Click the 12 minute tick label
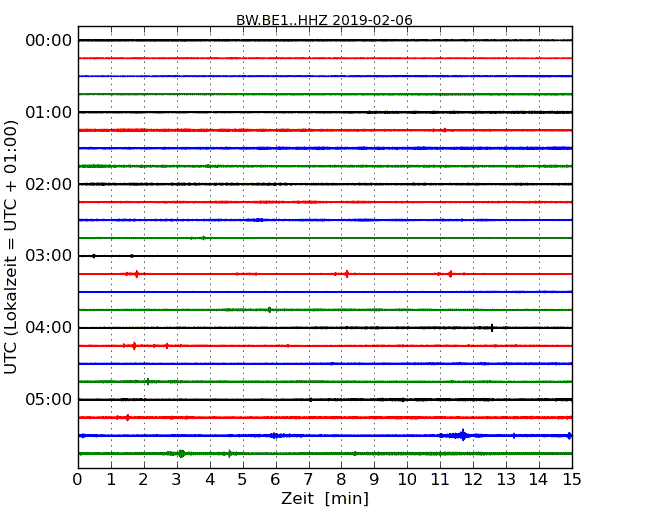The height and width of the screenshot is (520, 650). (473, 480)
